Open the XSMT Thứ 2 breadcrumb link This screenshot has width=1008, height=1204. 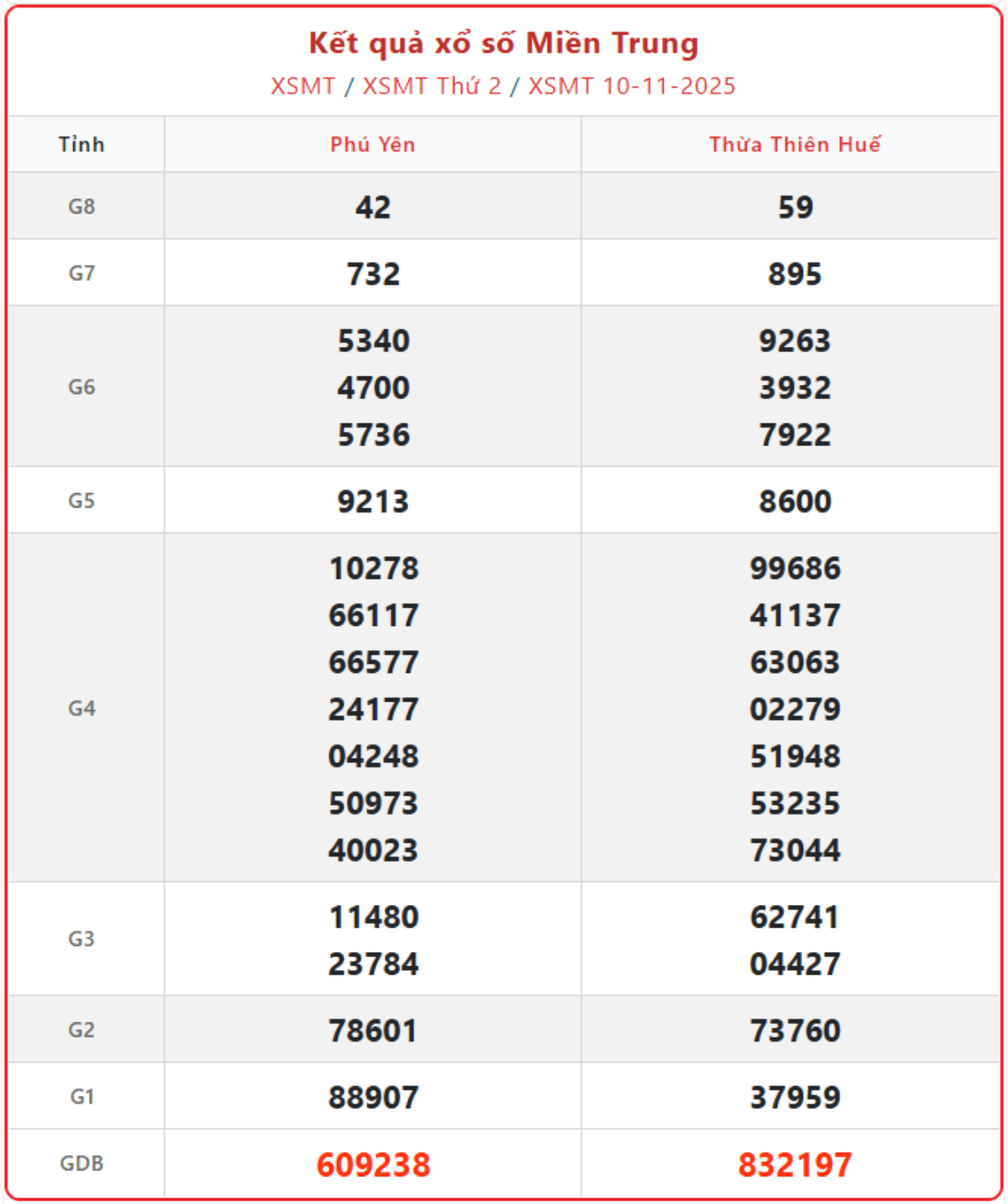(x=432, y=87)
